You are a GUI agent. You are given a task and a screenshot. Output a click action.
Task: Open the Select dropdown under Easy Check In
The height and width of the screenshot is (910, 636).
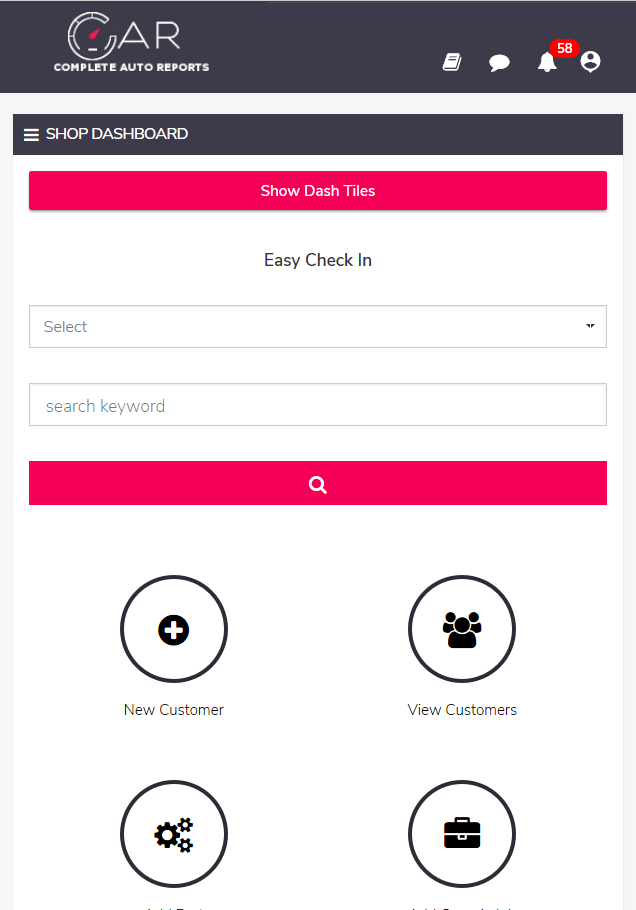[318, 327]
